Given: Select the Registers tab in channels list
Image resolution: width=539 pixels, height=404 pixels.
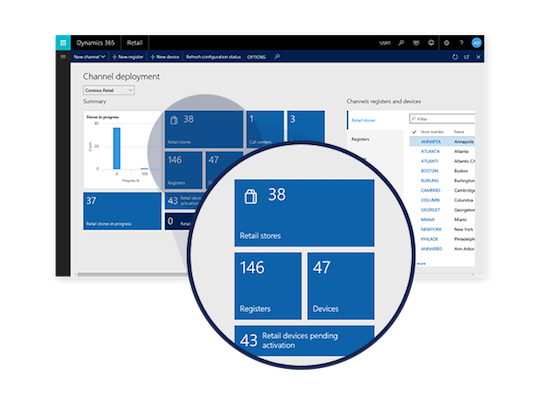Looking at the screenshot, I should tap(360, 139).
